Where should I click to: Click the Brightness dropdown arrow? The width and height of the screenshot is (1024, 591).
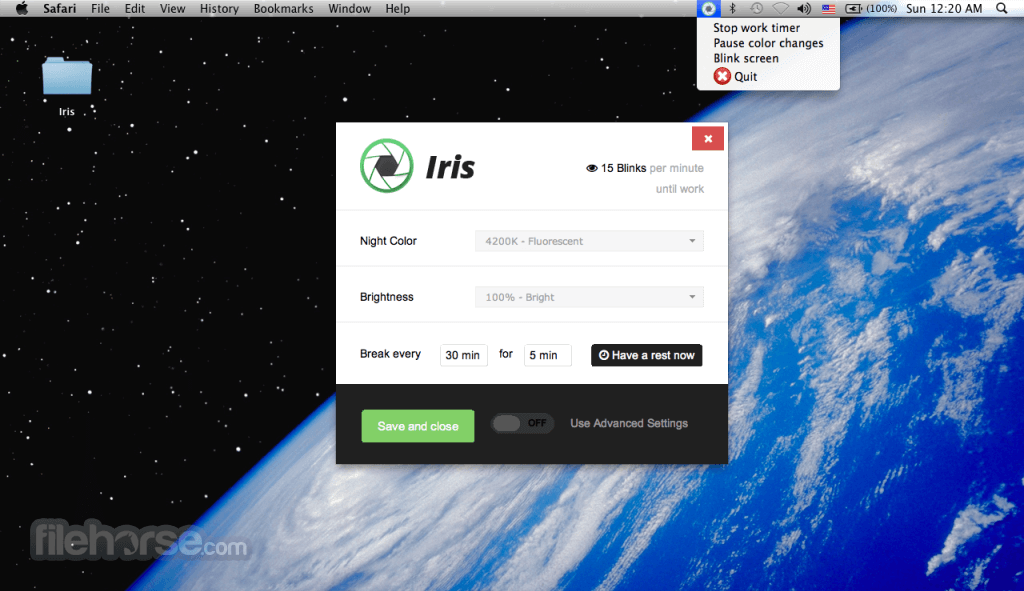(x=692, y=297)
